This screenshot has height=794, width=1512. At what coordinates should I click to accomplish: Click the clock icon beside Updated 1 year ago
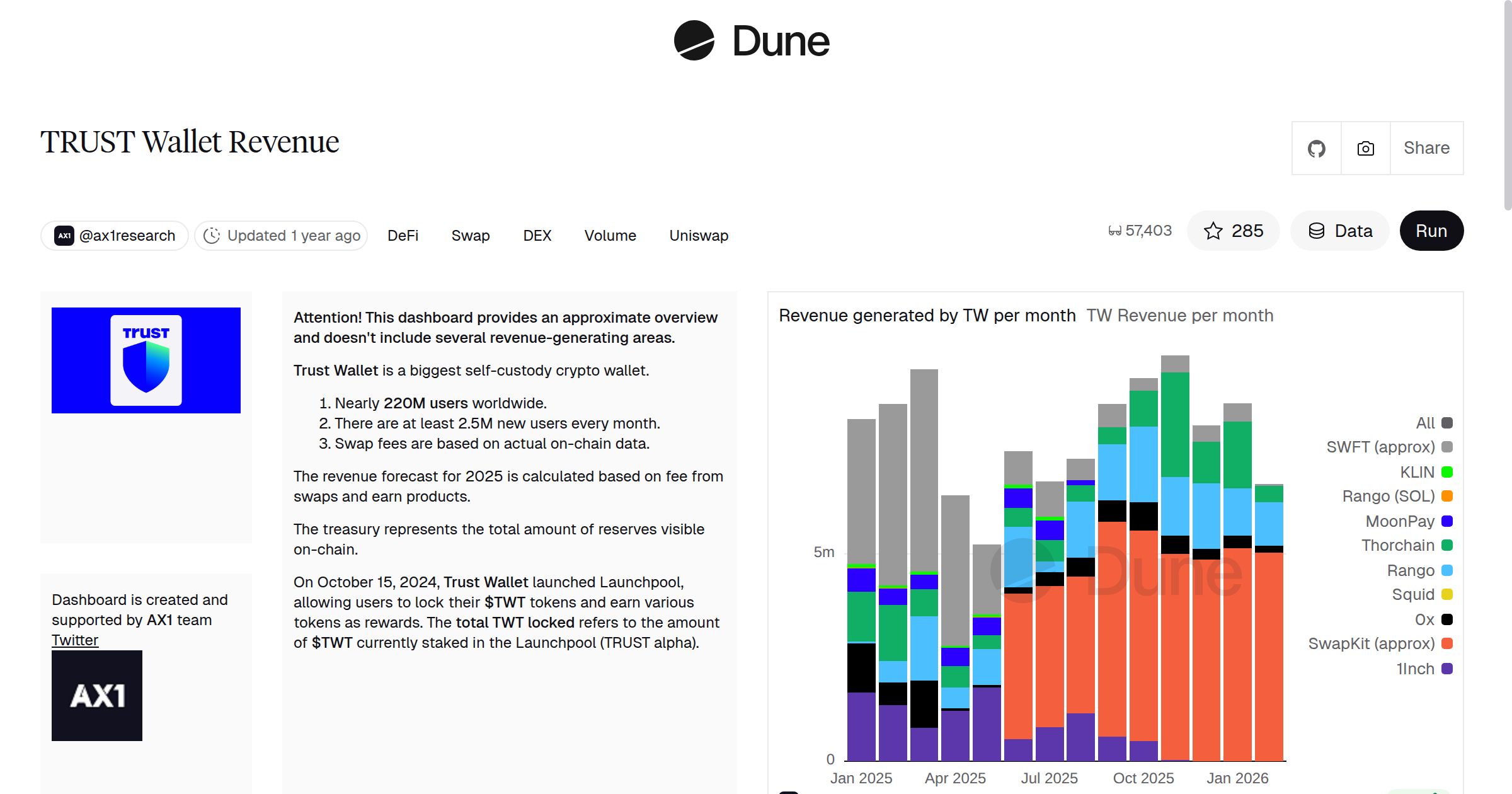point(212,235)
